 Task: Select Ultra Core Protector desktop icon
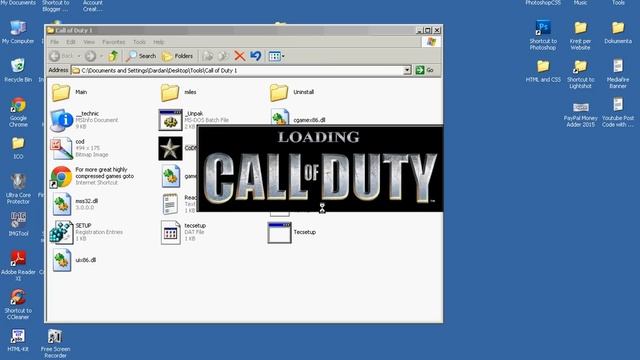point(18,189)
